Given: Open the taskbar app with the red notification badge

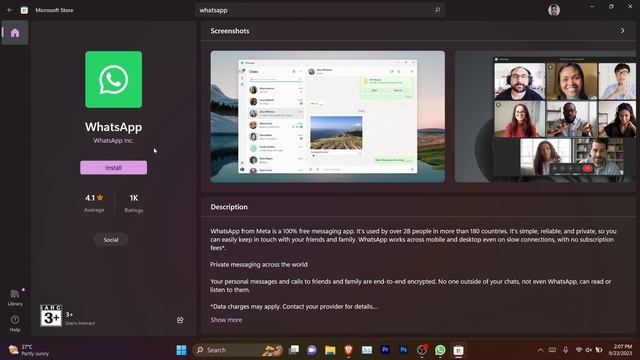Looking at the screenshot, I should (422, 350).
